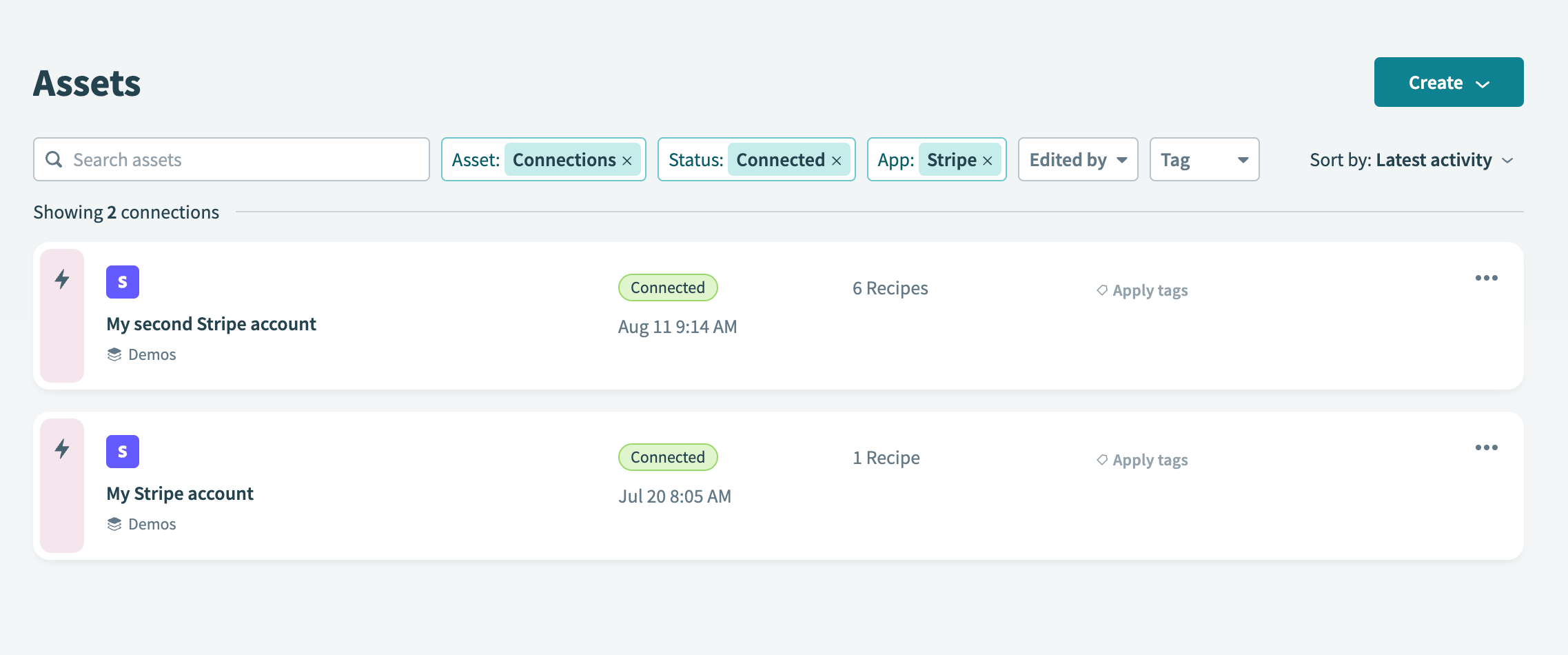This screenshot has height=655, width=1568.
Task: Remove the Connected status filter
Action: point(837,159)
